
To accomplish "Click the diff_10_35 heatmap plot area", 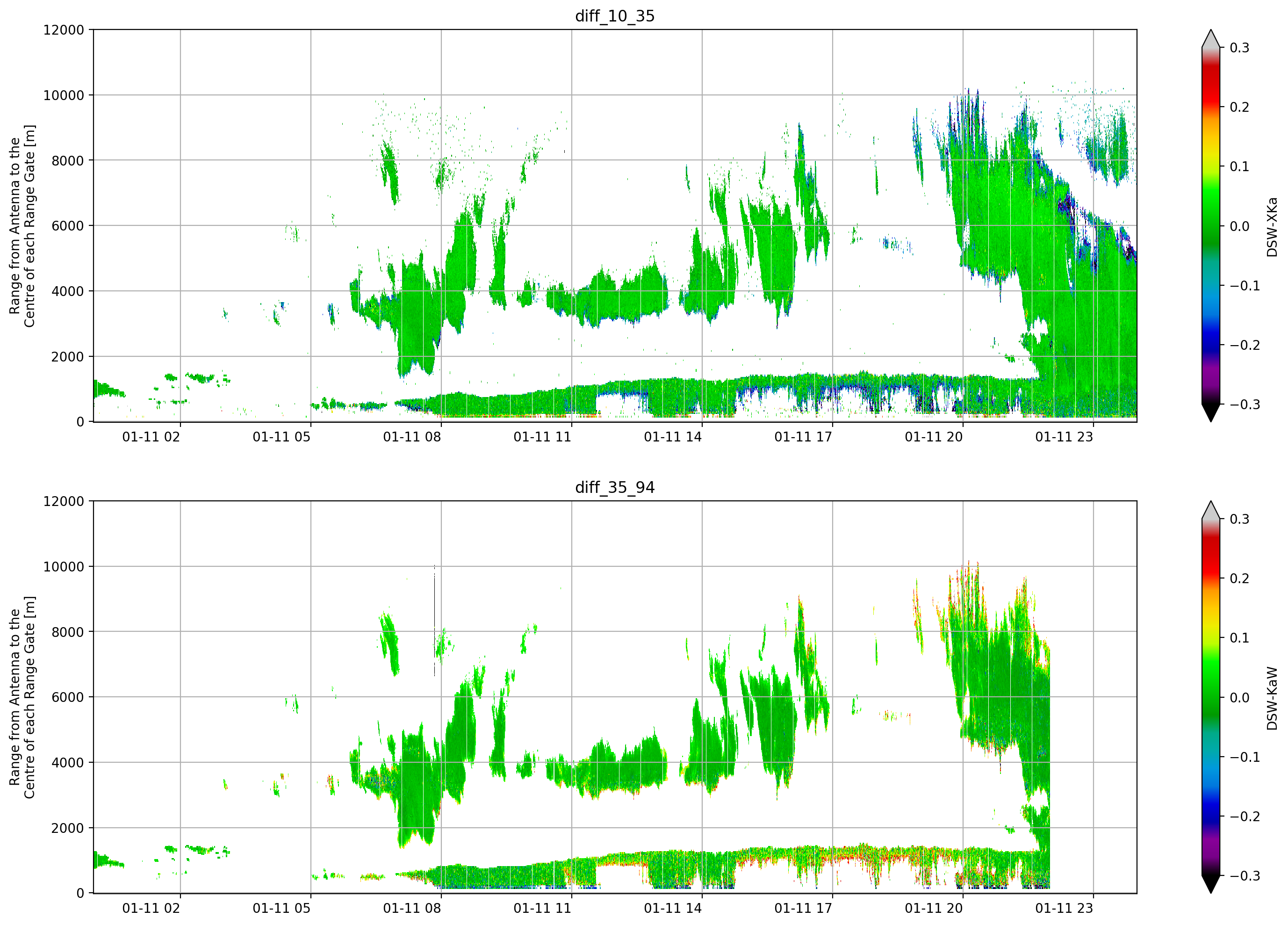I will pos(615,225).
